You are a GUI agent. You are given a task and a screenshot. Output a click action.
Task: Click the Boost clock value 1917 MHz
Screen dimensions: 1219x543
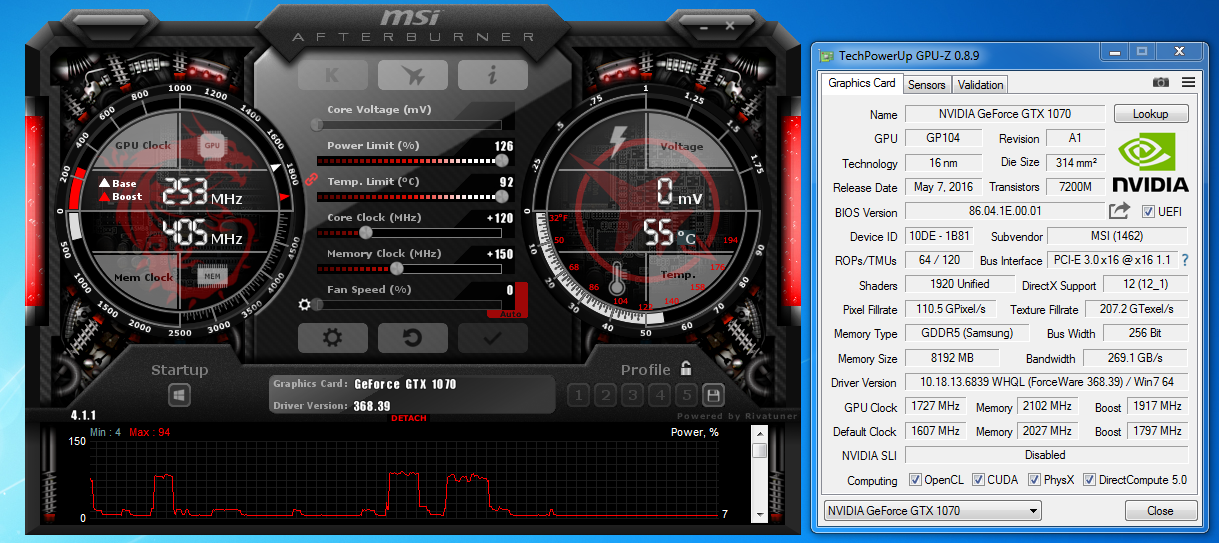click(1158, 406)
